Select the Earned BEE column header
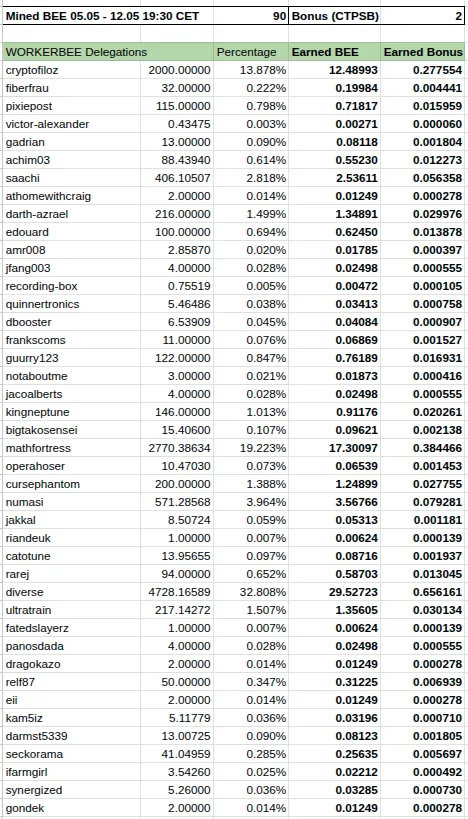Viewport: 468px width, 819px height. pos(334,52)
